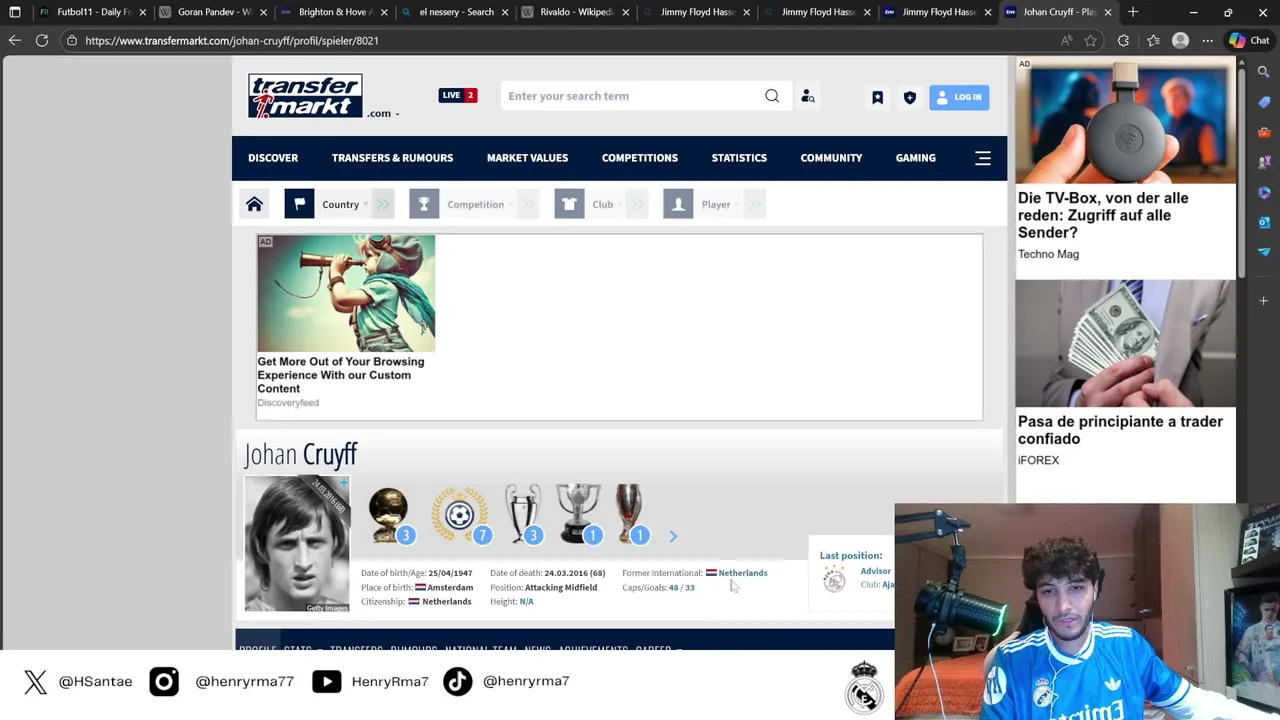This screenshot has width=1280, height=720.
Task: Open the DISCOVER menu
Action: click(273, 158)
